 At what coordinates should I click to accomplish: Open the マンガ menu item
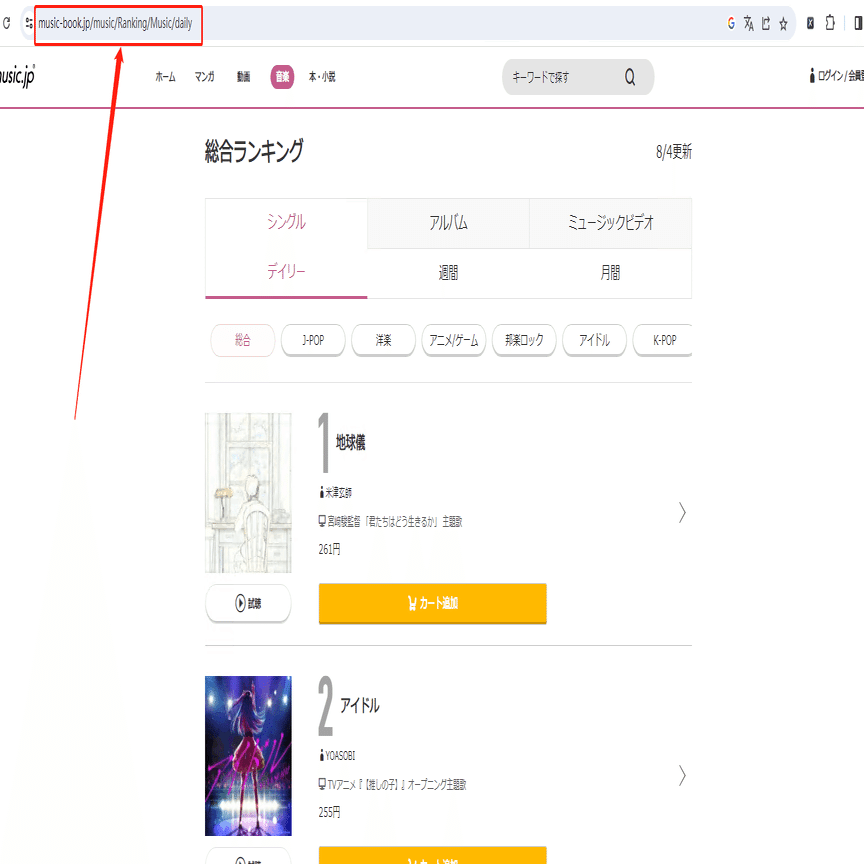pos(204,77)
